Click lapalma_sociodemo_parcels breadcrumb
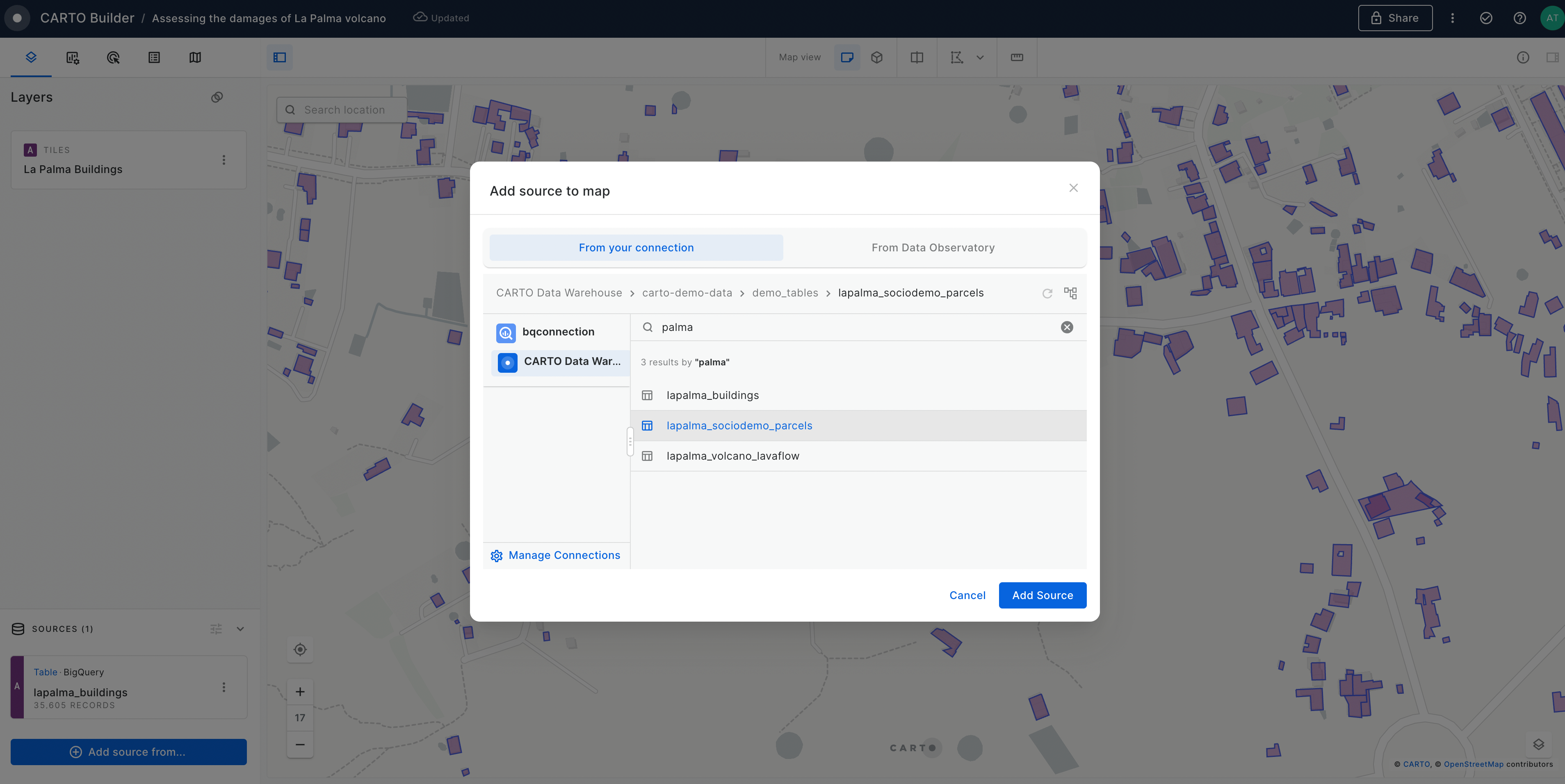The height and width of the screenshot is (784, 1565). pyautogui.click(x=911, y=293)
